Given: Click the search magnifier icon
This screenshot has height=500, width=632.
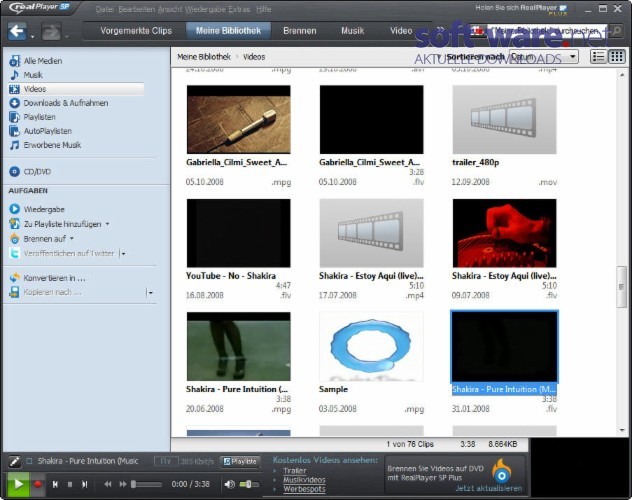Looking at the screenshot, I should coord(616,31).
